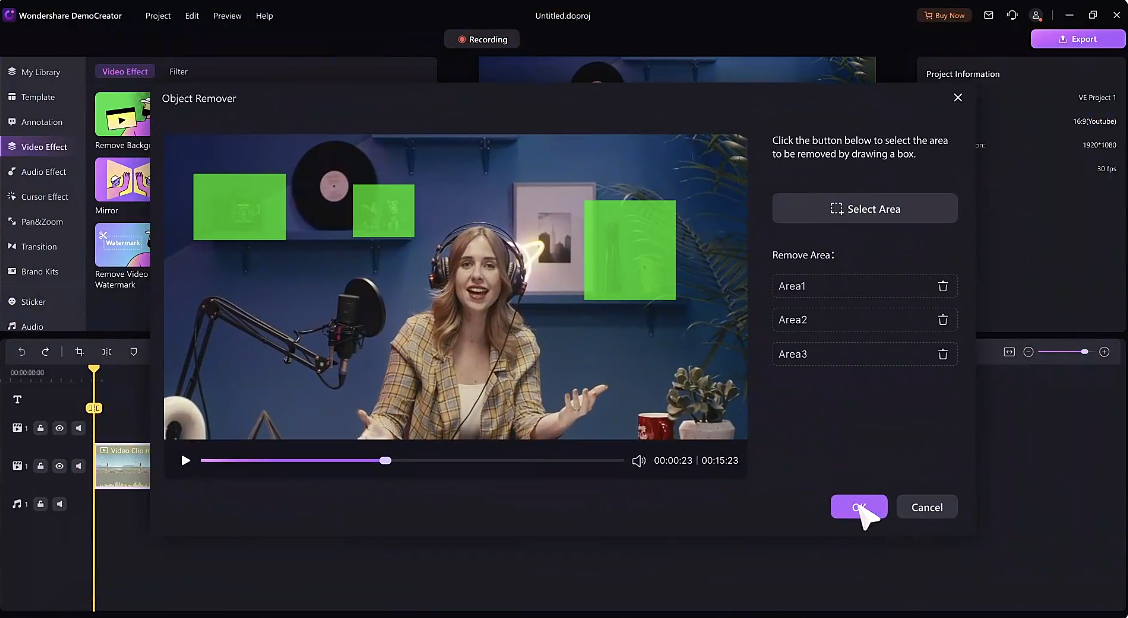Viewport: 1128px width, 618px height.
Task: Select the Remove Video Watermark thumbnail
Action: tap(122, 245)
